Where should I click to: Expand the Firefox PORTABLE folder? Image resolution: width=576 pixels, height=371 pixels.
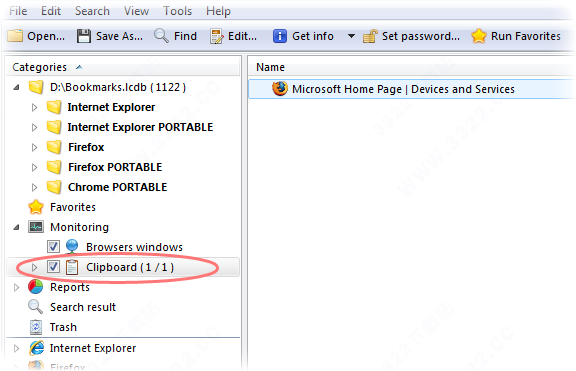click(x=35, y=167)
